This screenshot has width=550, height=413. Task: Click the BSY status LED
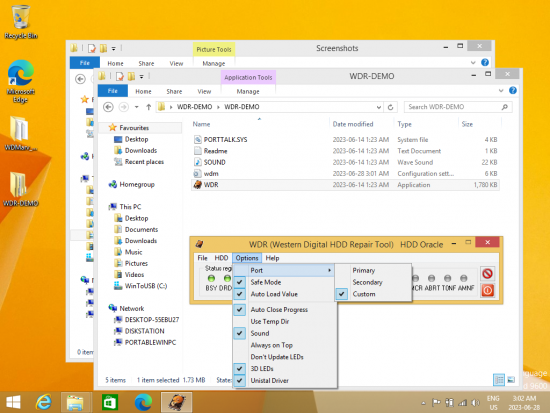[211, 278]
